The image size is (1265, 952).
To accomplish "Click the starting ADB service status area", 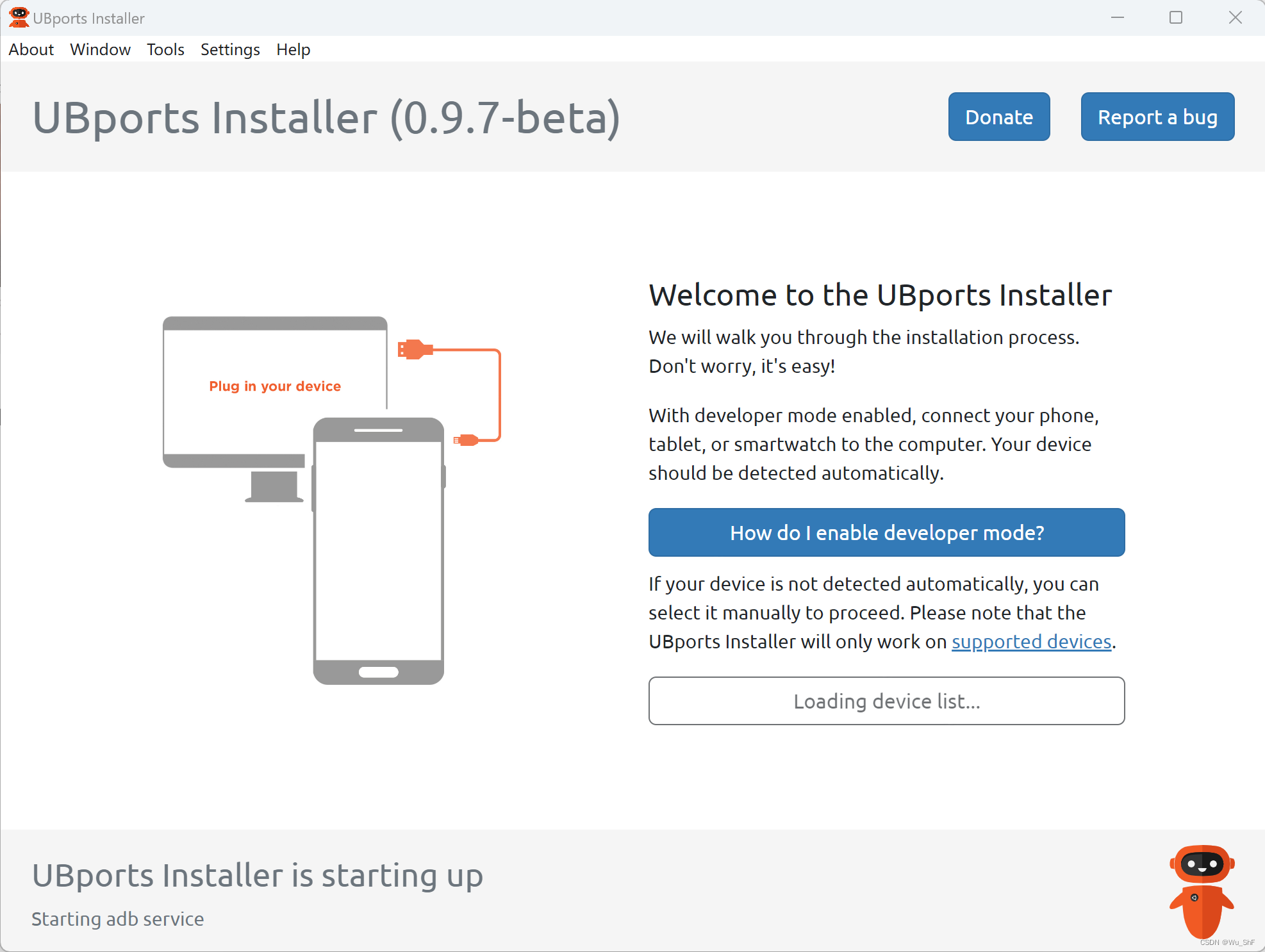I will coord(117,917).
